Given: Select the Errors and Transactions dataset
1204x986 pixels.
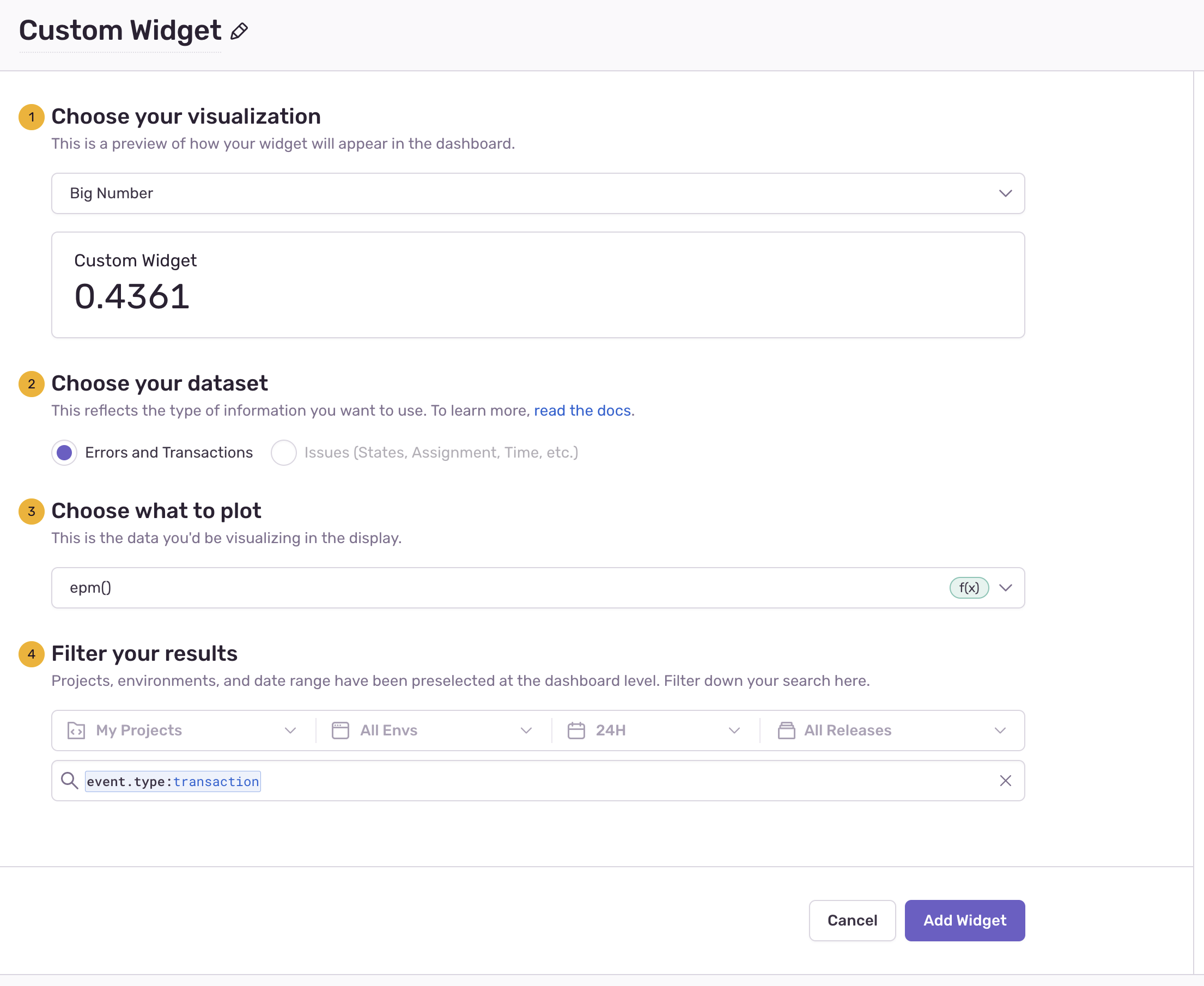Looking at the screenshot, I should pos(64,452).
